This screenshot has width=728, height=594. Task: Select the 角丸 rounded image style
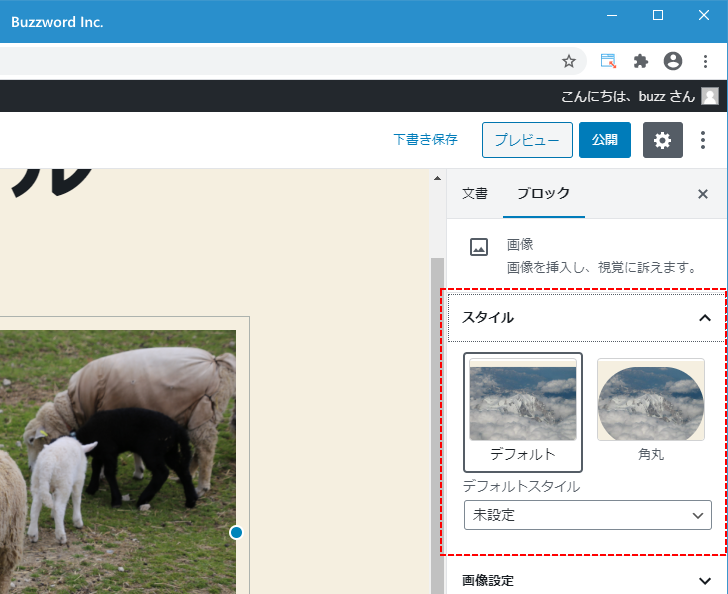tap(651, 411)
